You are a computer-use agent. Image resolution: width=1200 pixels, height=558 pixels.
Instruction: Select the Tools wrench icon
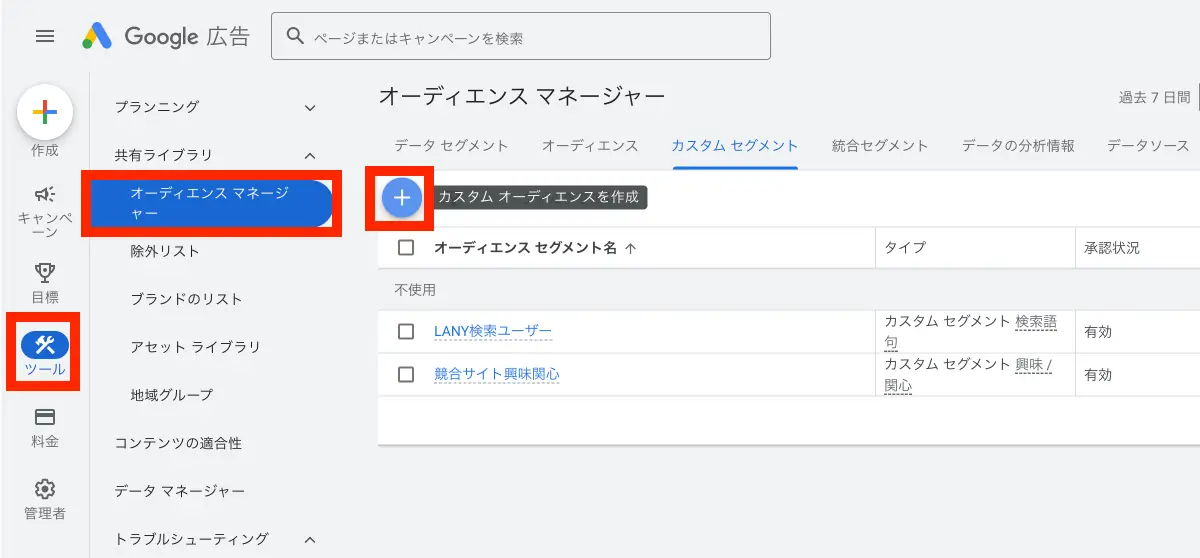click(x=45, y=346)
